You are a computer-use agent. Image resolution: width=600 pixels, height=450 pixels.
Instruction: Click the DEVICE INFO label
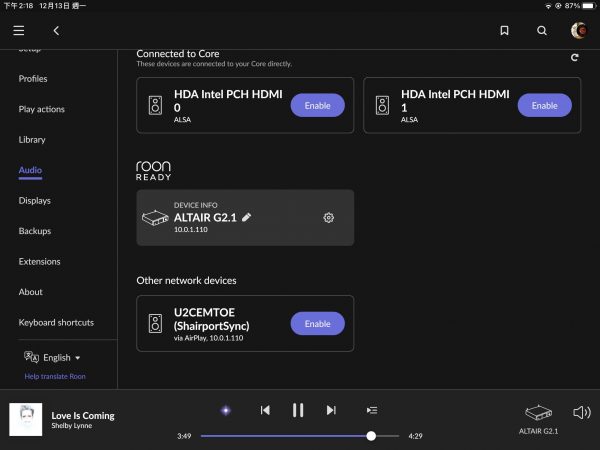(196, 205)
